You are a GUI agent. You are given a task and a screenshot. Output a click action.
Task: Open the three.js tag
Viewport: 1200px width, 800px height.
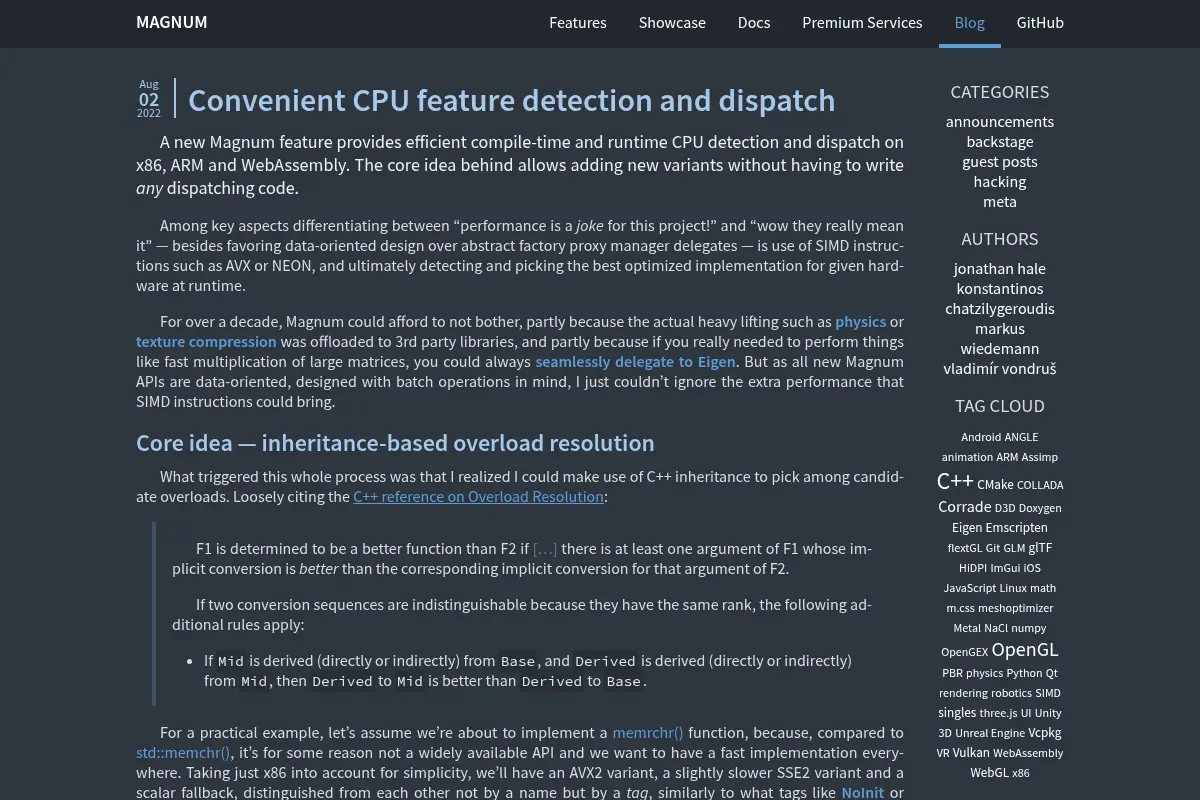tap(998, 713)
